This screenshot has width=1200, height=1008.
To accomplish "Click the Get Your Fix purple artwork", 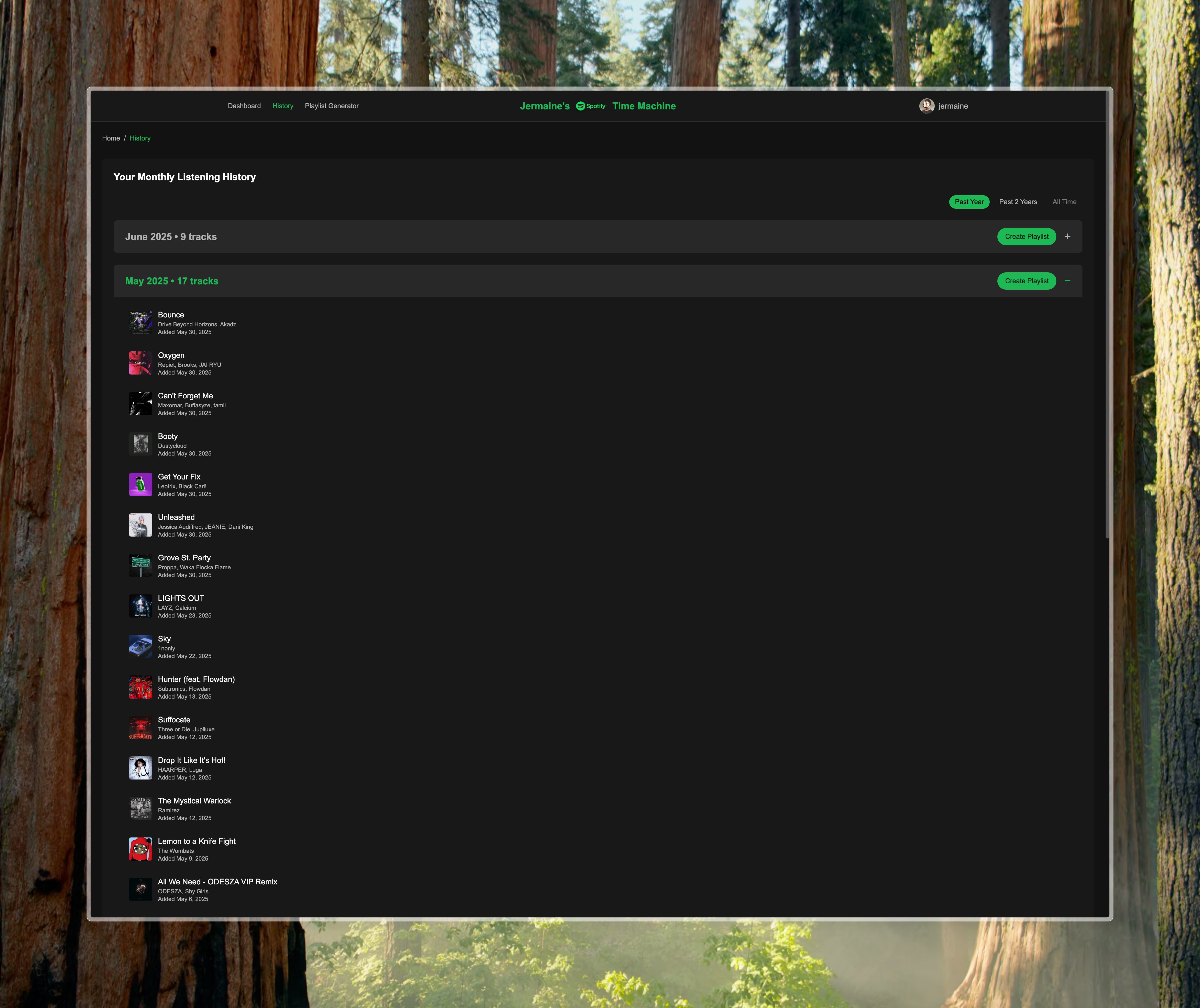I will (x=141, y=485).
